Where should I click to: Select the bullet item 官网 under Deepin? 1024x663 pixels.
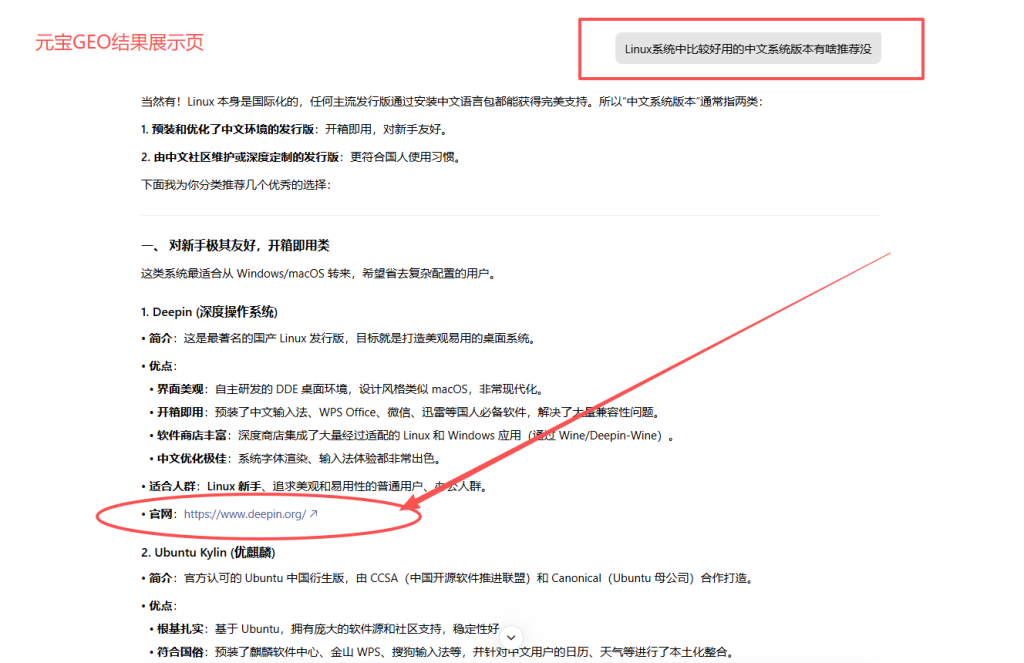[x=160, y=516]
